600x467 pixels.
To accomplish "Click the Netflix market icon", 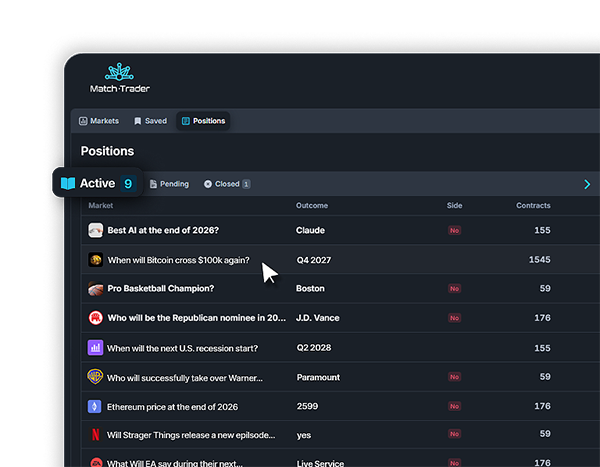I will click(96, 435).
